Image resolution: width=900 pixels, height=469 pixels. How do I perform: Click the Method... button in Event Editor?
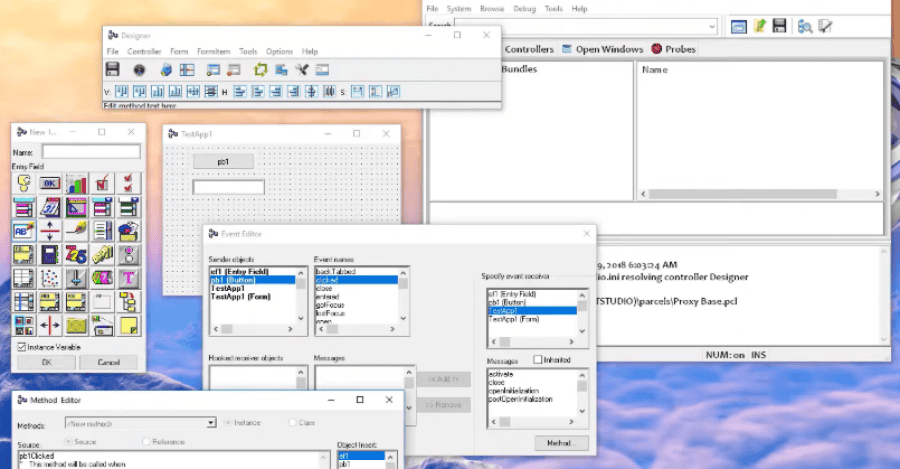tap(561, 443)
